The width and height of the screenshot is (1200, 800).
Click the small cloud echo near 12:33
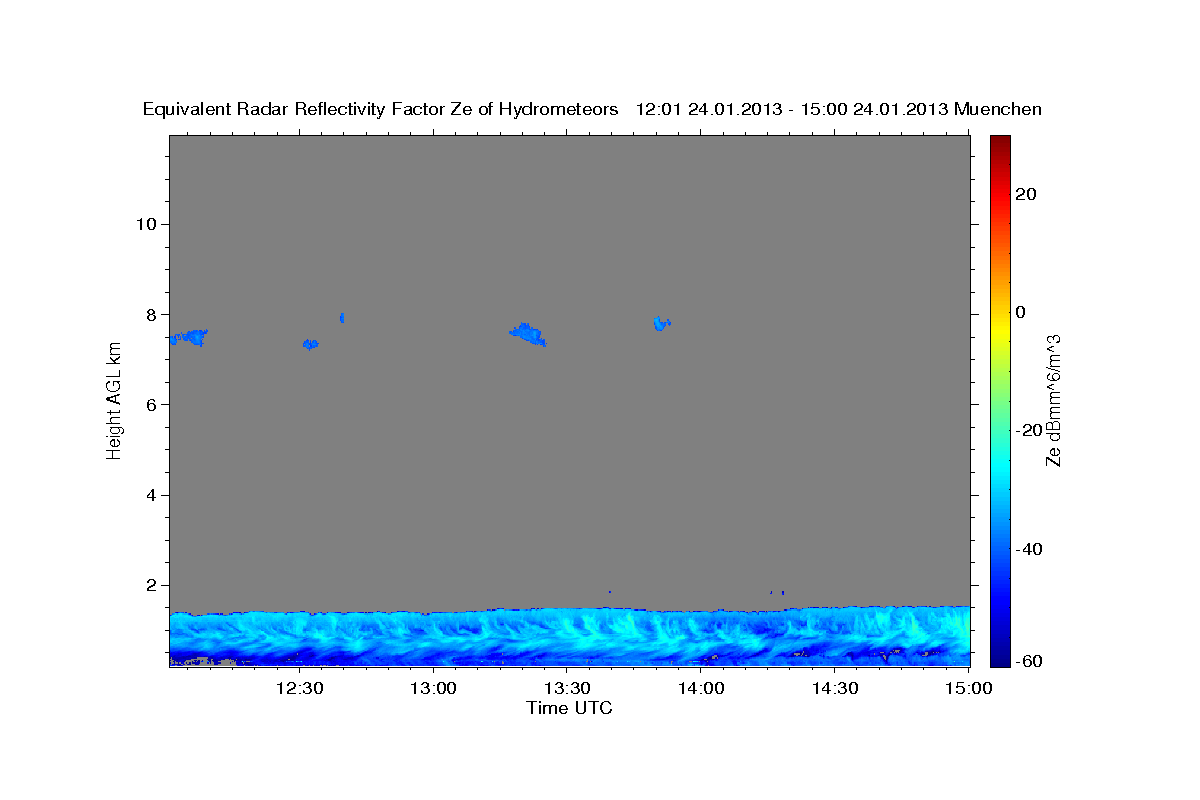(310, 344)
